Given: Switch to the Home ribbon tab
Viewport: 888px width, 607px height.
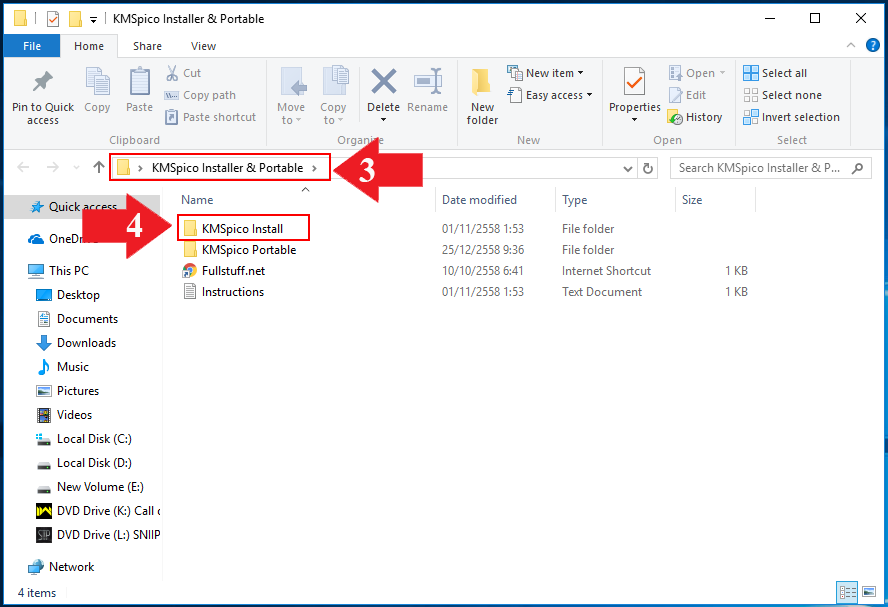Looking at the screenshot, I should tap(89, 46).
